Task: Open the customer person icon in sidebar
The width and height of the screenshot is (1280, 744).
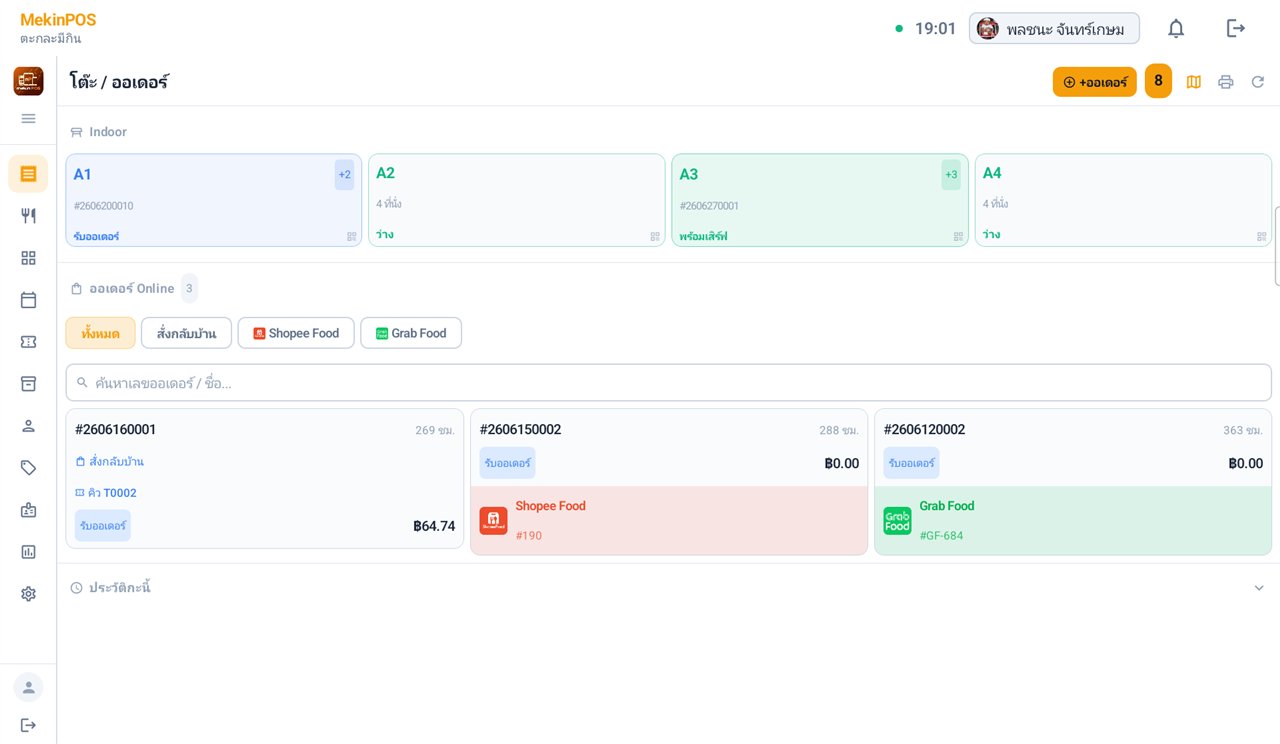Action: click(28, 426)
